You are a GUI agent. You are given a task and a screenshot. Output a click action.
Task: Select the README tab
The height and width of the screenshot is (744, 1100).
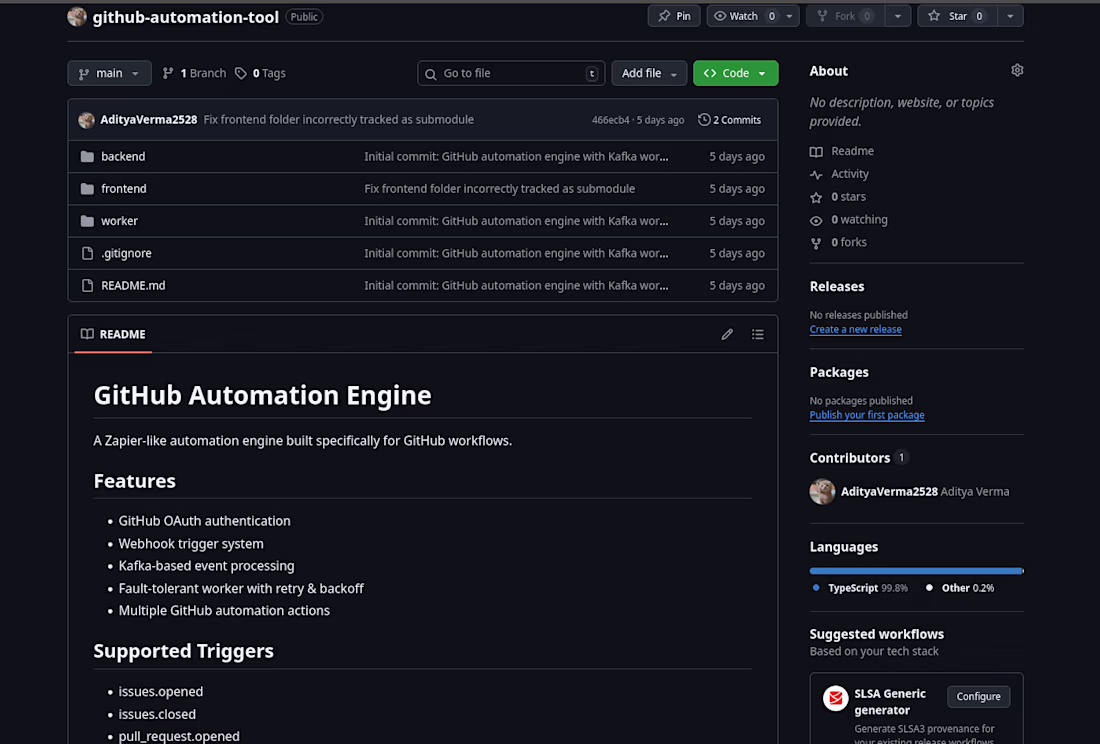(x=113, y=334)
